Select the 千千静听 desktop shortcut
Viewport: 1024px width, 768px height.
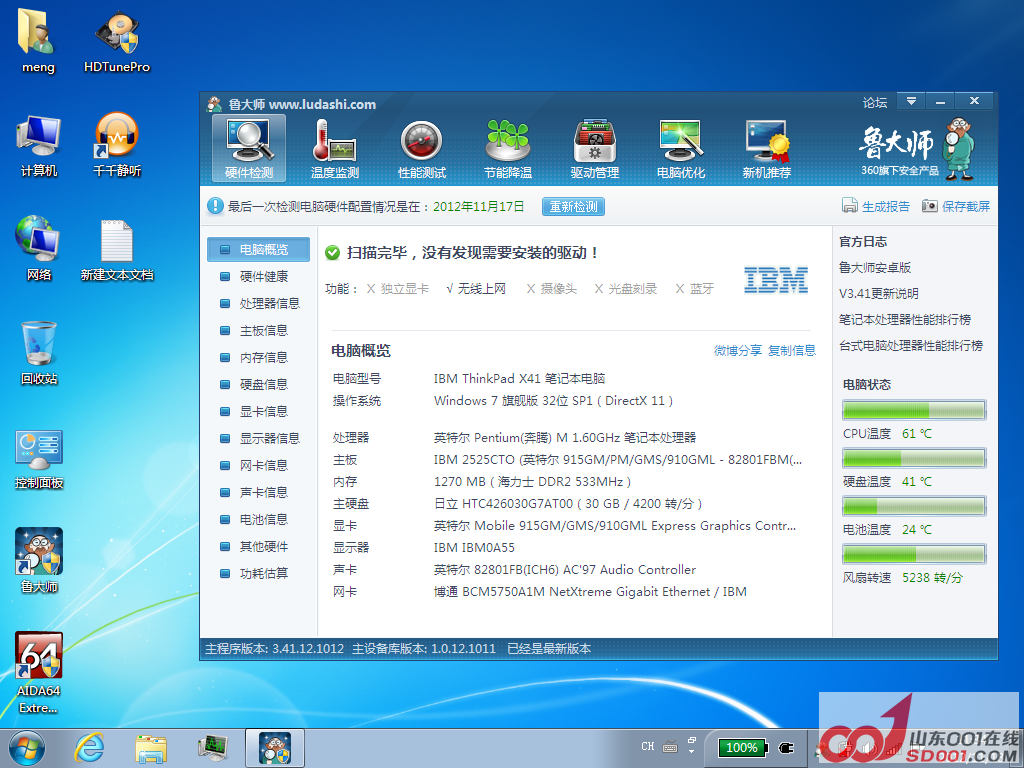pyautogui.click(x=117, y=146)
